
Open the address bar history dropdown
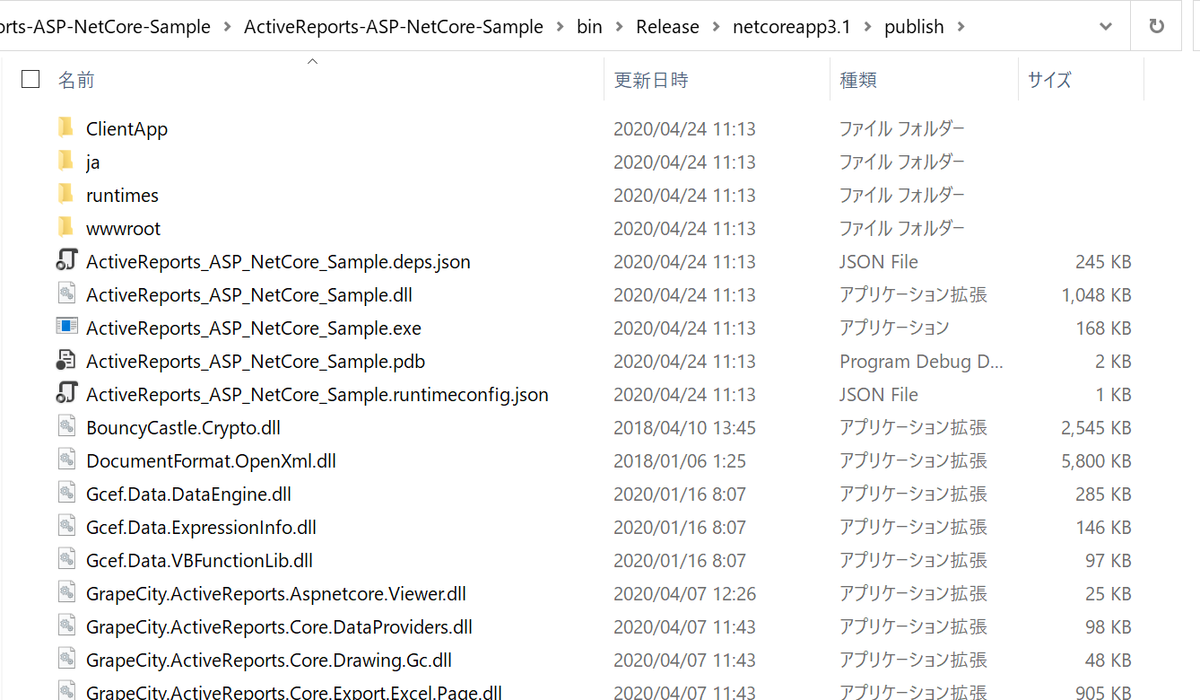[1105, 27]
